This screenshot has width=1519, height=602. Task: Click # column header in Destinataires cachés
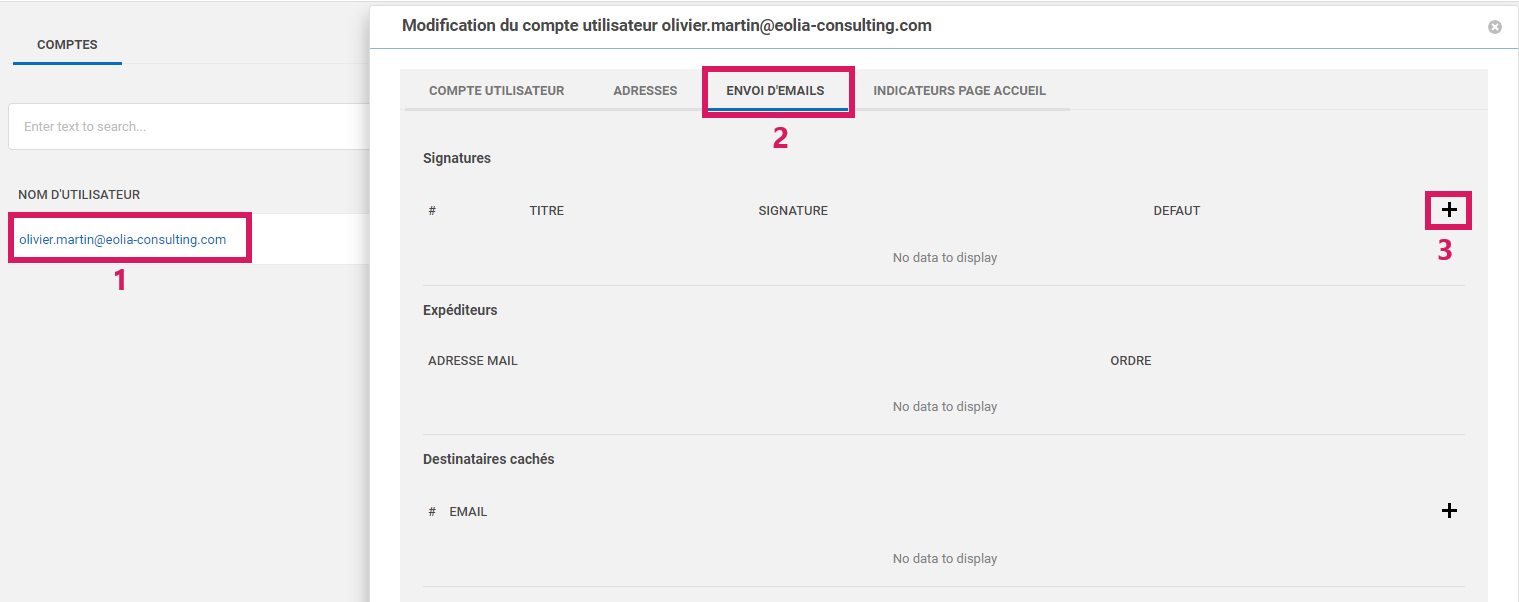(x=432, y=512)
